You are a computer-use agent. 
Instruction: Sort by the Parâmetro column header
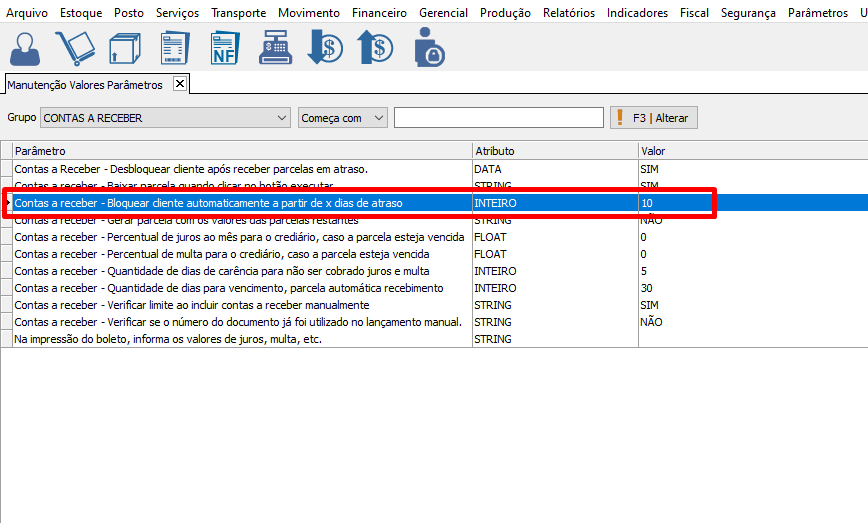coord(240,151)
